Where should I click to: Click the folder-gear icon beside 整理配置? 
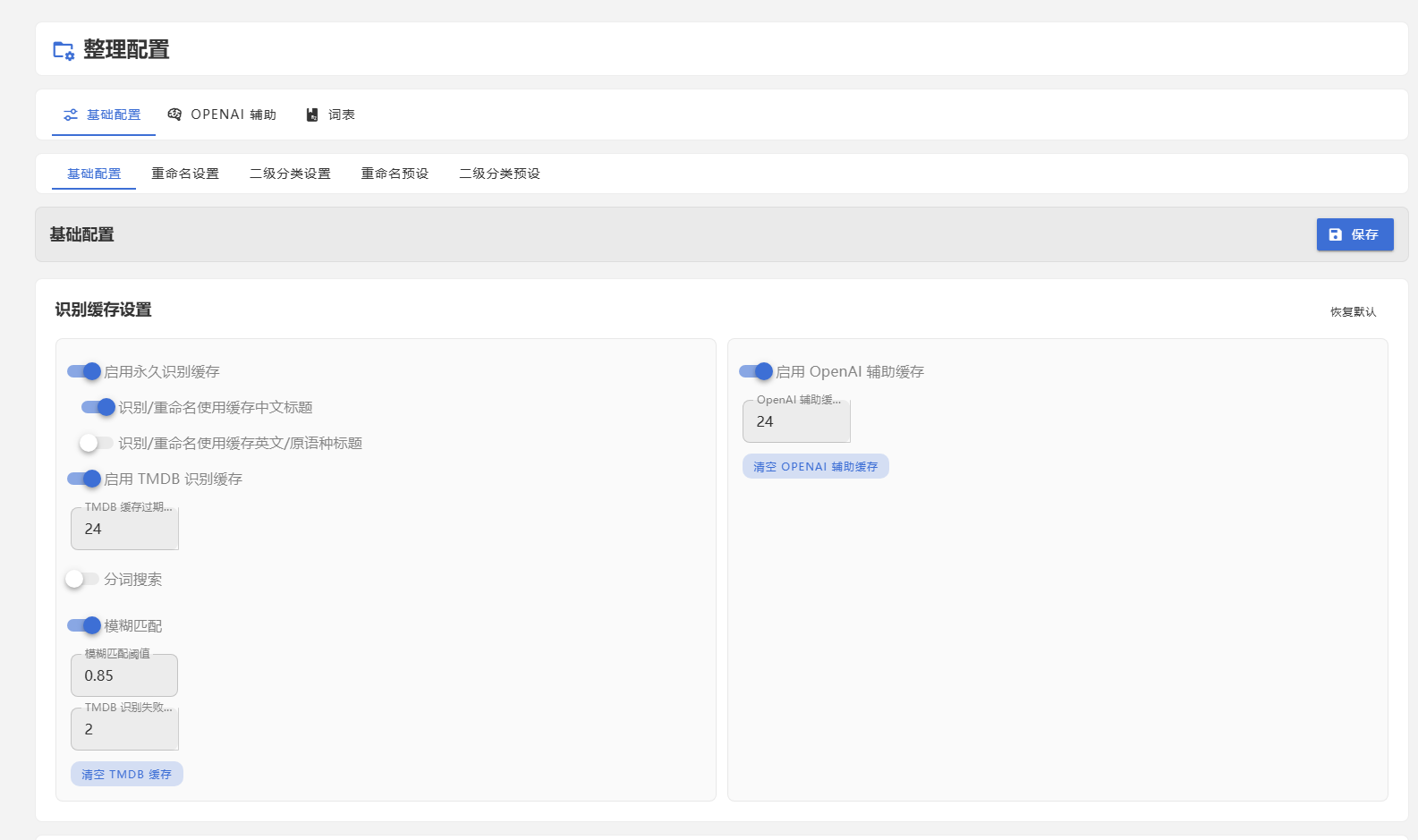pyautogui.click(x=64, y=50)
